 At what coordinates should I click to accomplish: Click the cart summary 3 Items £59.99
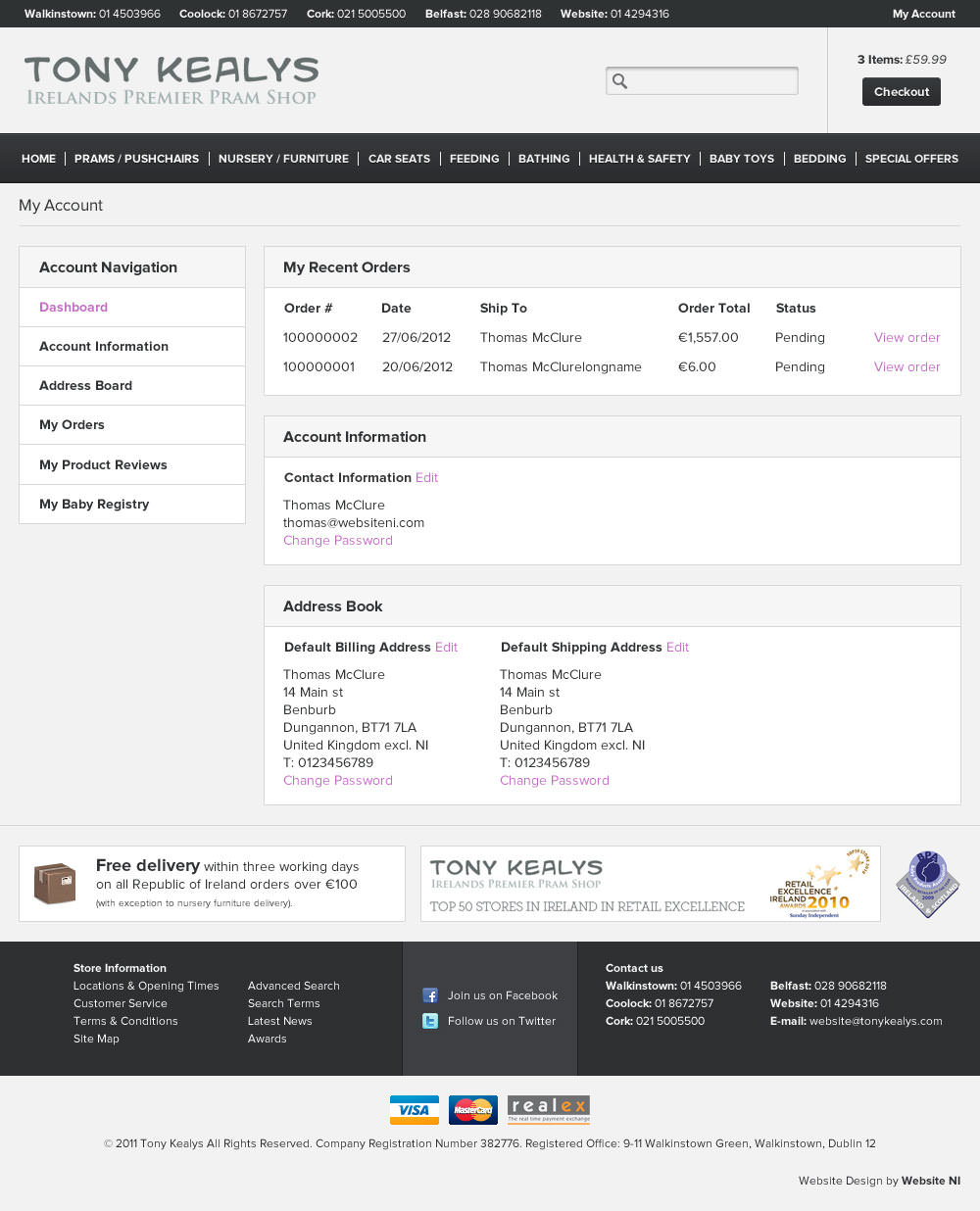tap(902, 60)
